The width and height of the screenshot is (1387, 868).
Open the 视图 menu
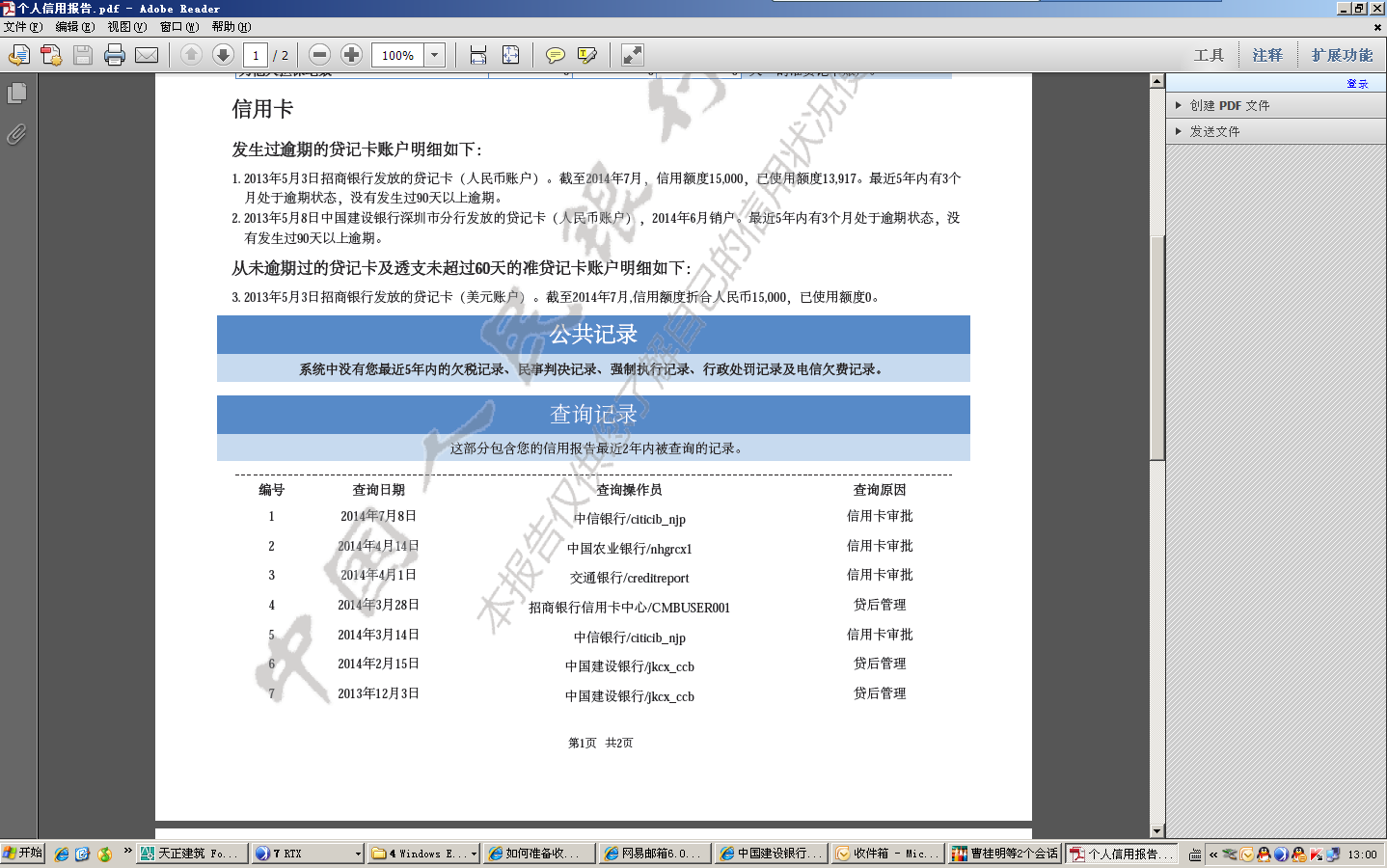click(x=126, y=27)
